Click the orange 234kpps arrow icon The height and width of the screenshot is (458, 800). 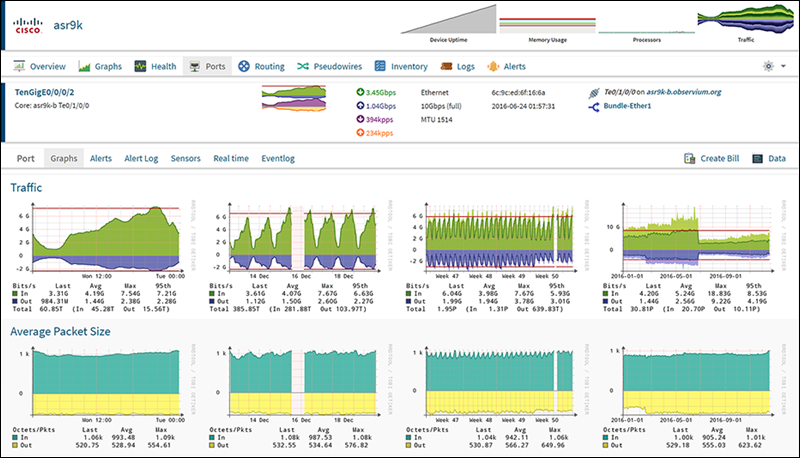(x=360, y=133)
